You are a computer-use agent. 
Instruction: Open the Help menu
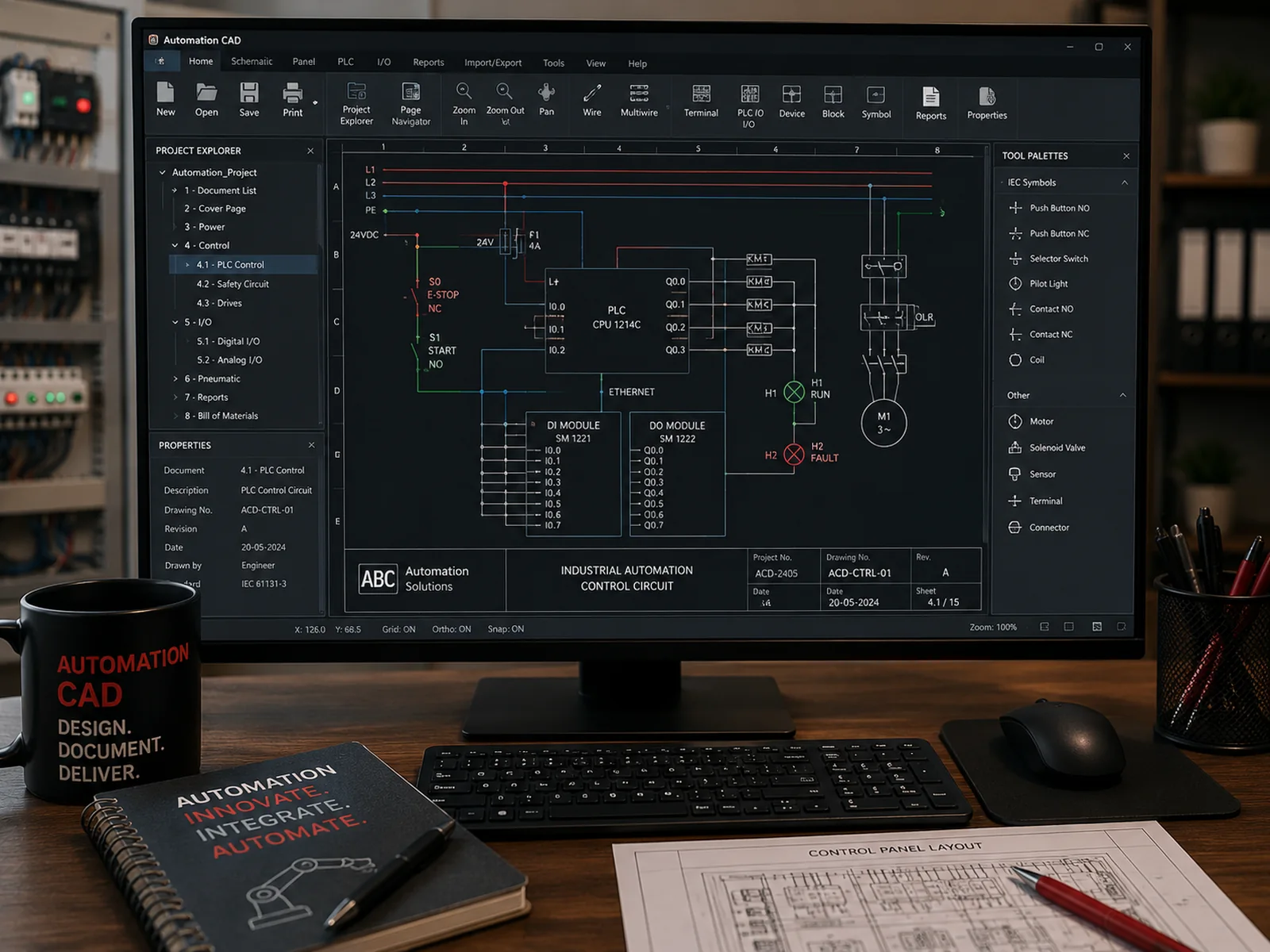(637, 63)
